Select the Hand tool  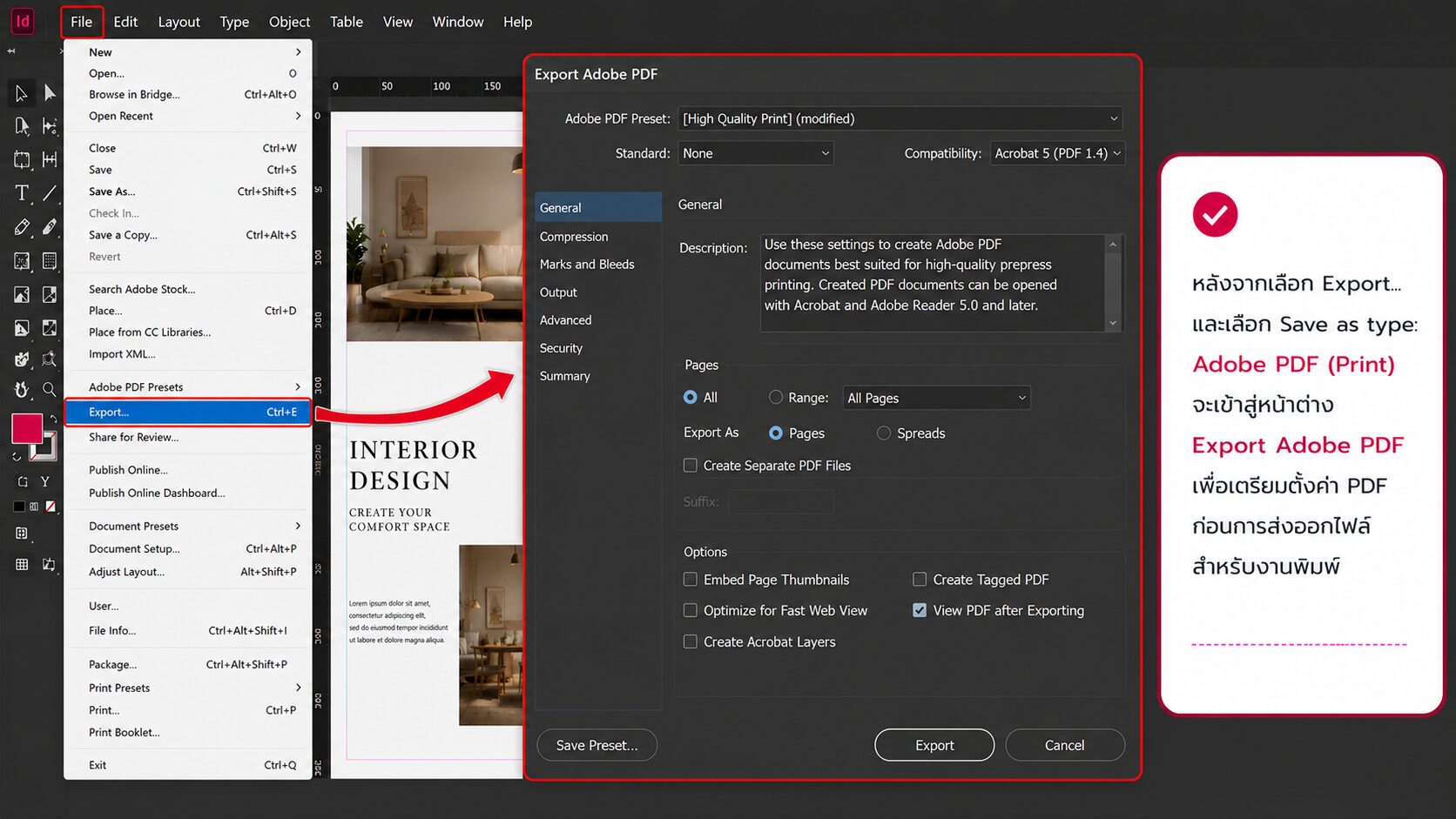click(22, 389)
